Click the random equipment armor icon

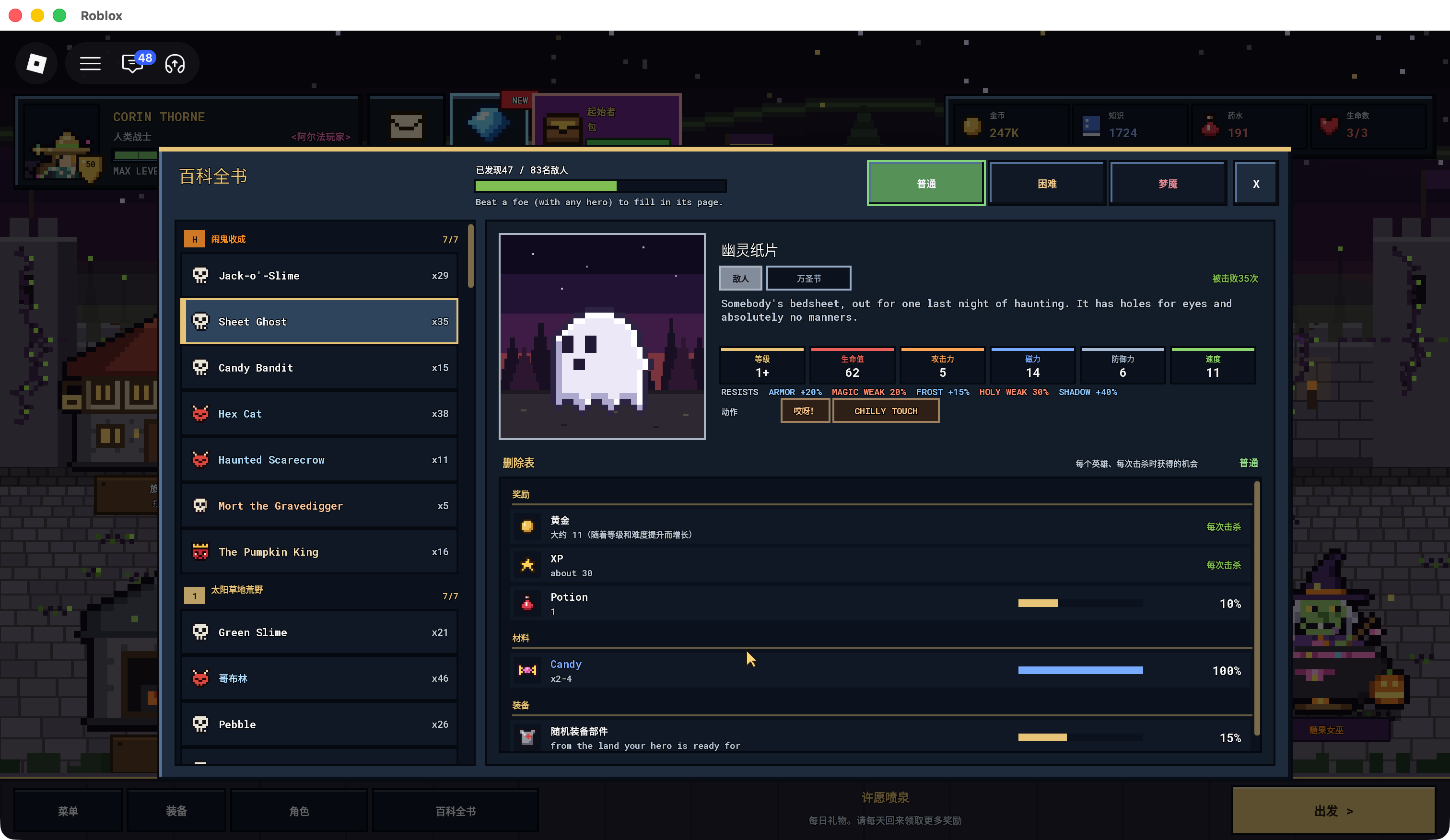tap(527, 737)
